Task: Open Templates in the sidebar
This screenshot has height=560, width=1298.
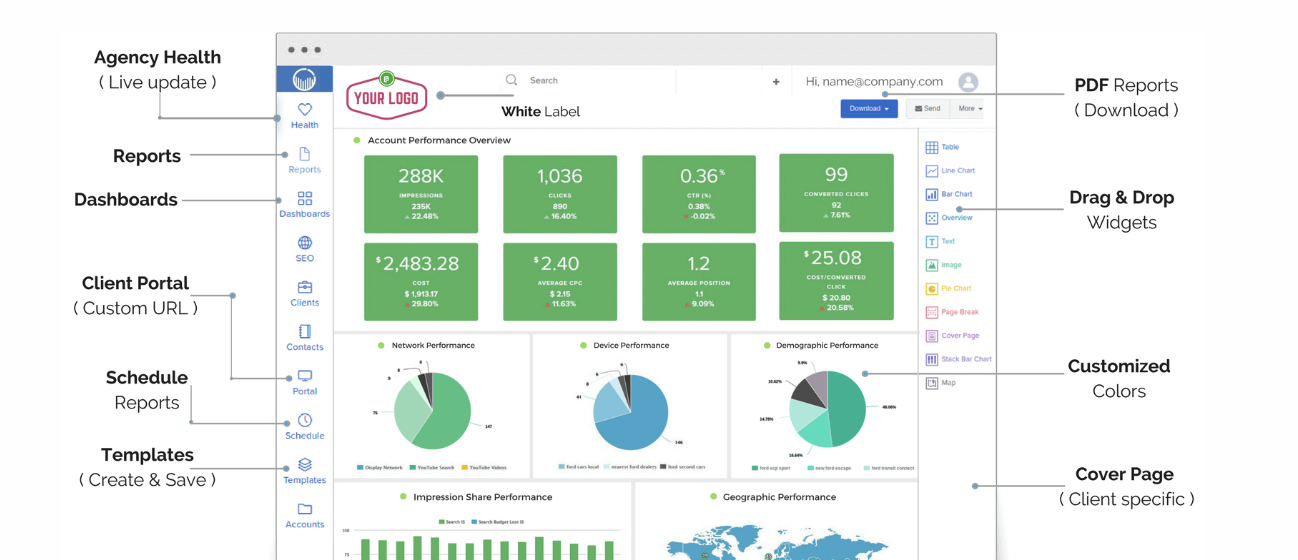Action: click(x=304, y=470)
